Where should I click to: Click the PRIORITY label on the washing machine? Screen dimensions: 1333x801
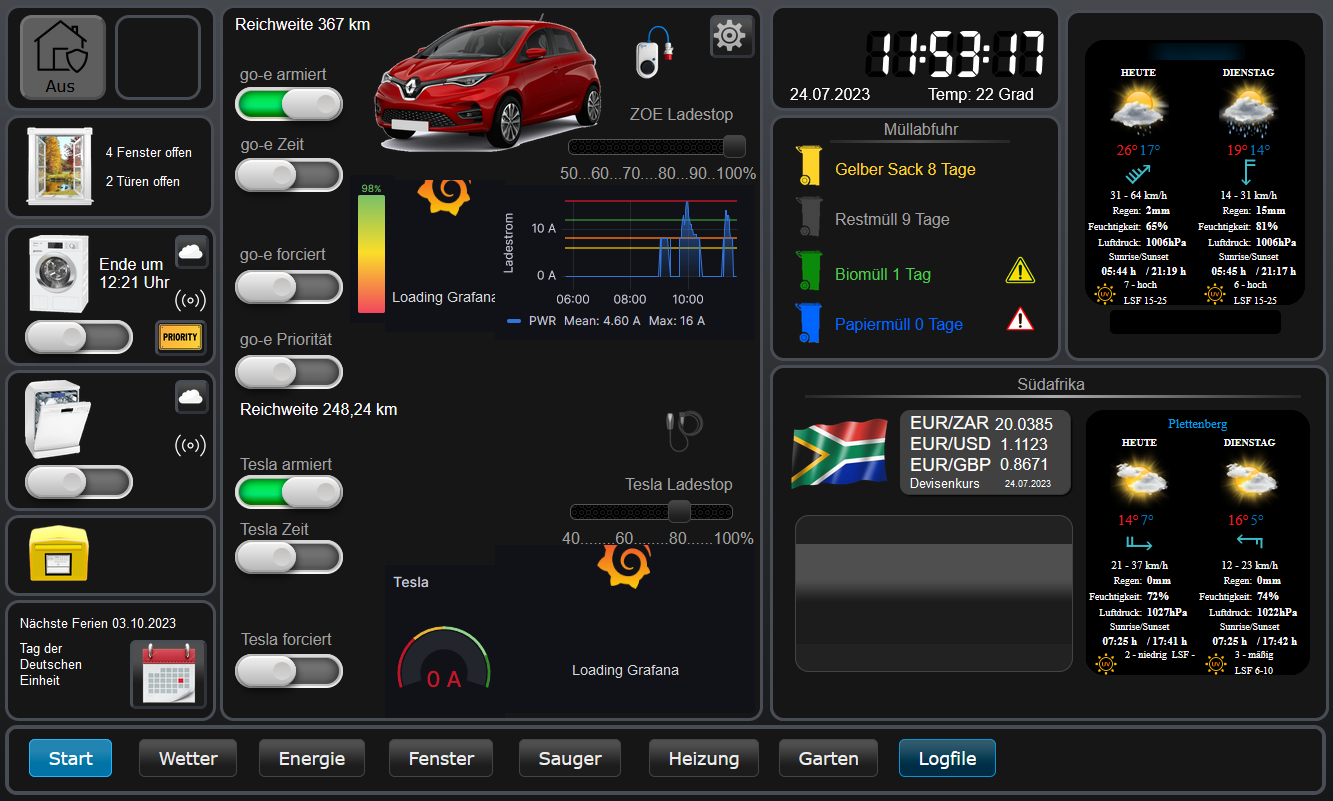[x=180, y=337]
